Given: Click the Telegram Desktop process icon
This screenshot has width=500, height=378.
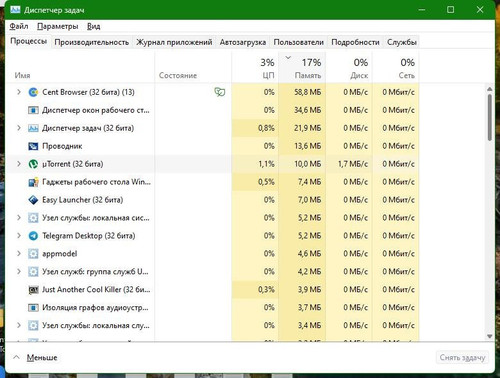Looking at the screenshot, I should point(33,236).
